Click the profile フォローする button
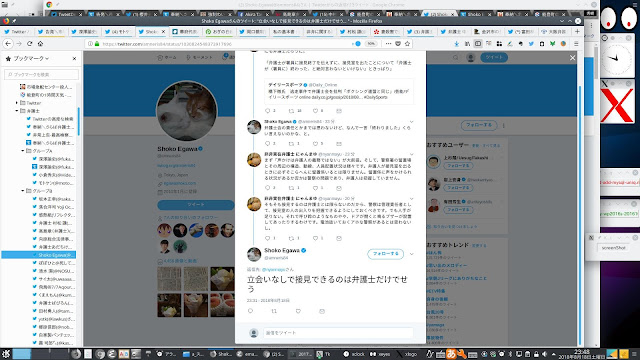Viewport: 640px width, 360px height. [x=479, y=125]
